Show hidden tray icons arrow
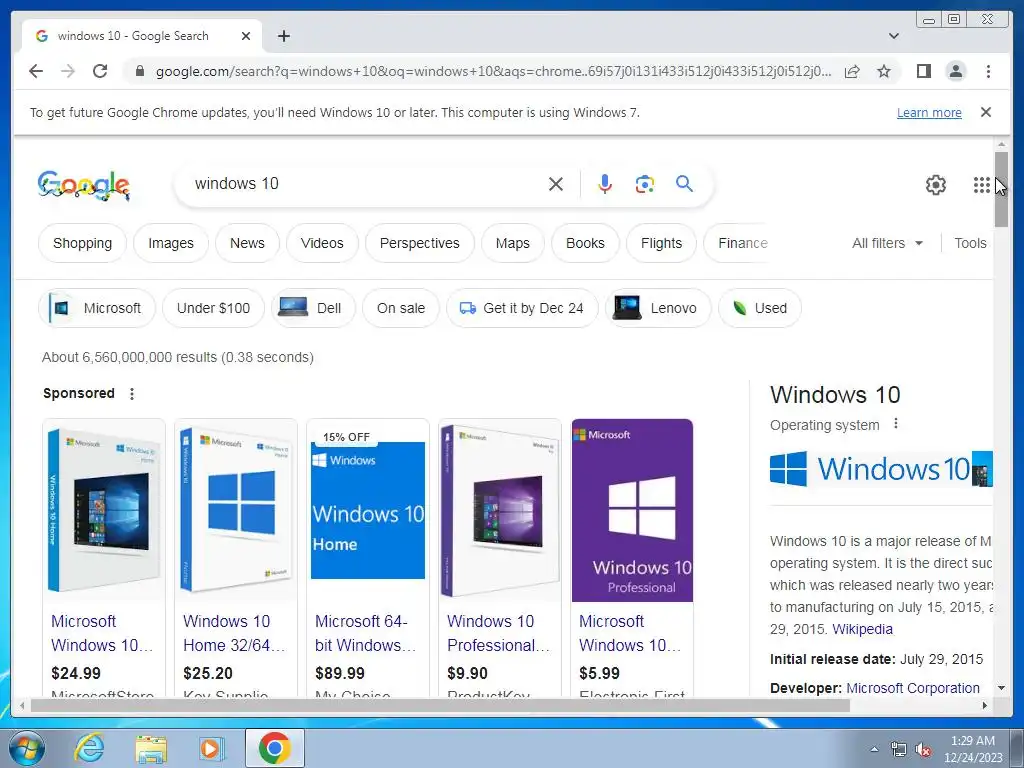Viewport: 1024px width, 768px height. click(874, 749)
